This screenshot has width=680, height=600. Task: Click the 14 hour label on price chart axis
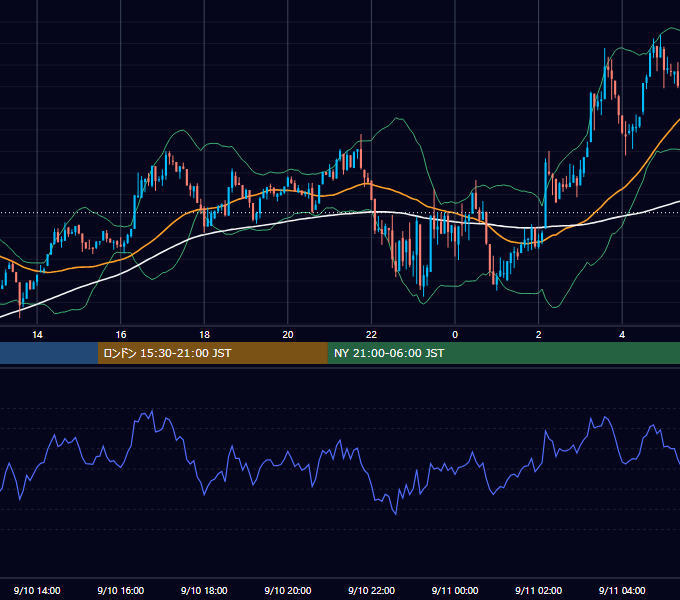(37, 335)
